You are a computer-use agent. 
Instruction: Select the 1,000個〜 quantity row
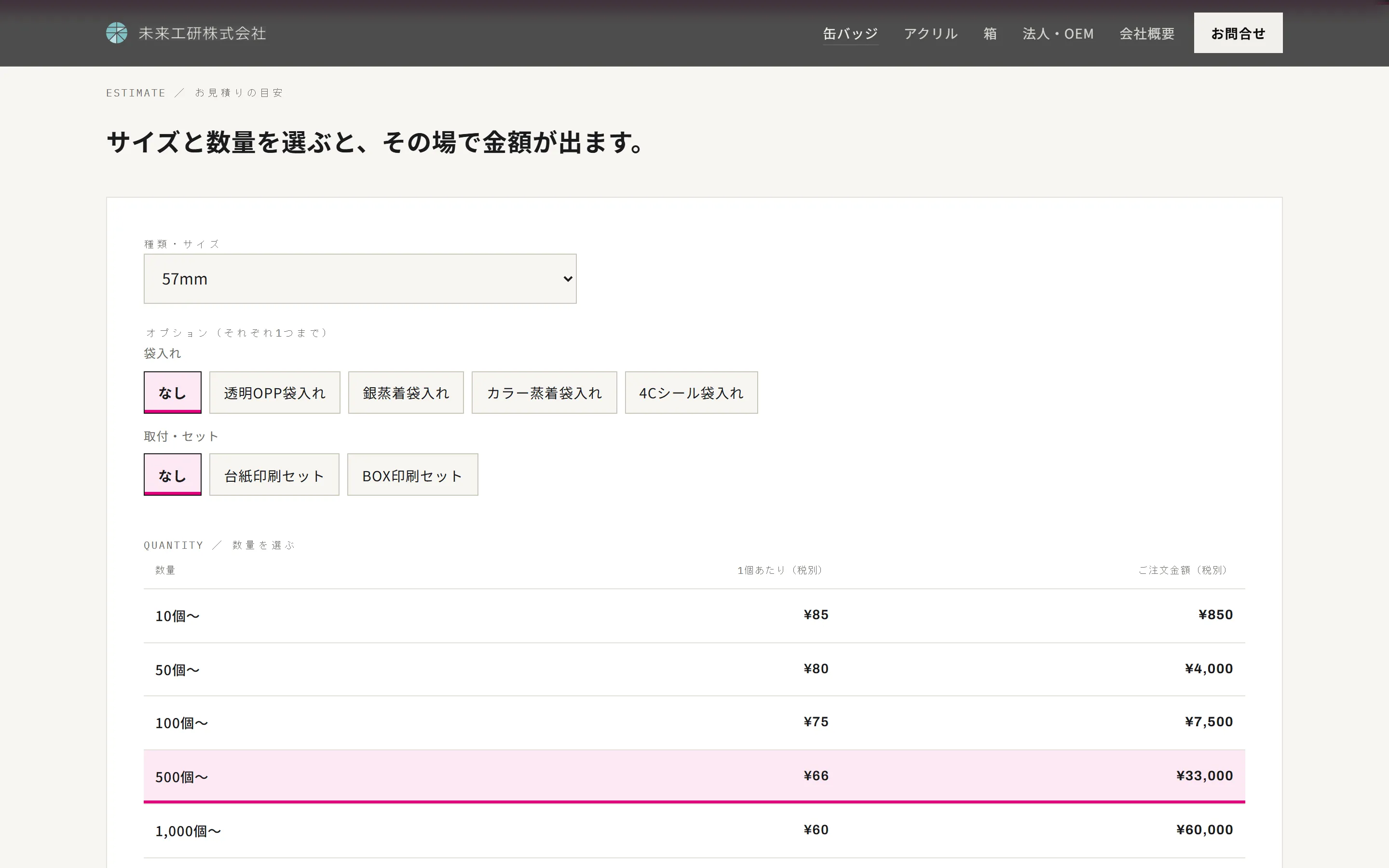point(694,831)
